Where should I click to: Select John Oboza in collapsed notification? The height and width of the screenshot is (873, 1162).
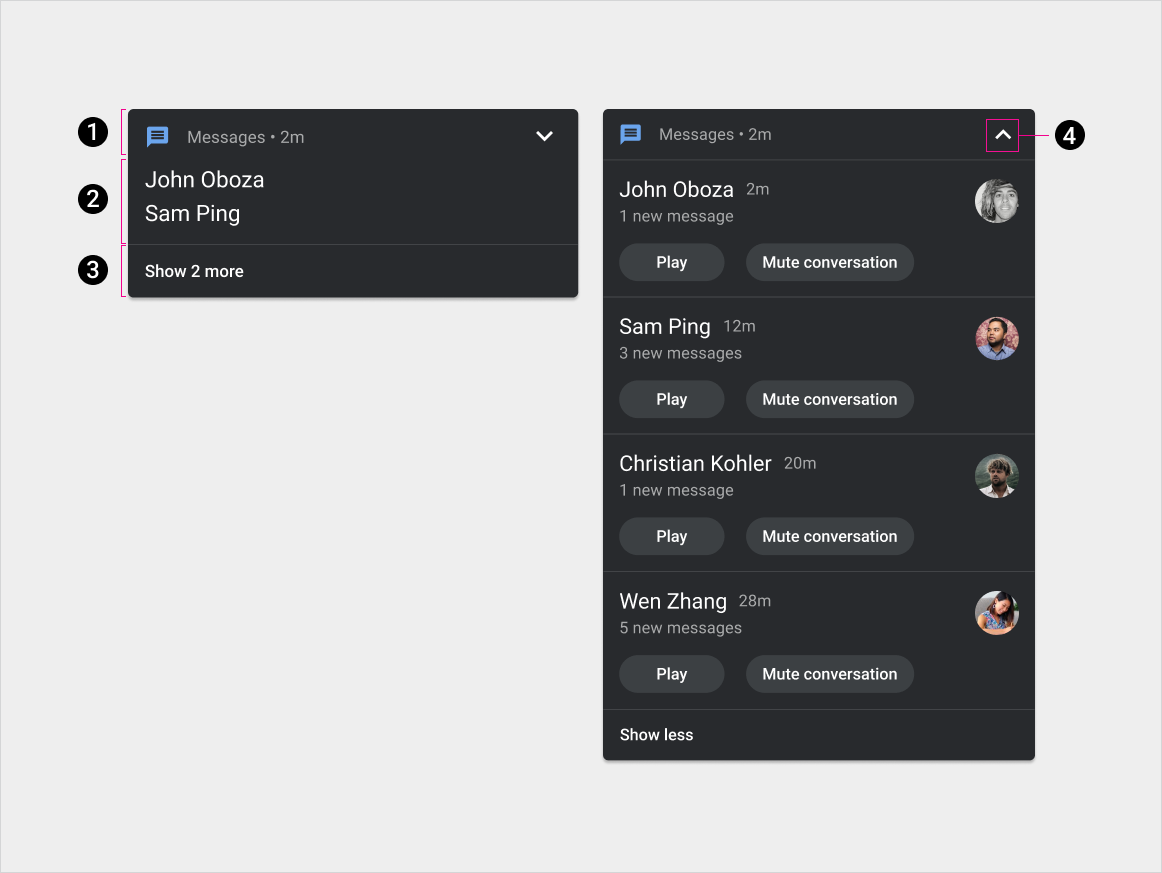[x=205, y=180]
